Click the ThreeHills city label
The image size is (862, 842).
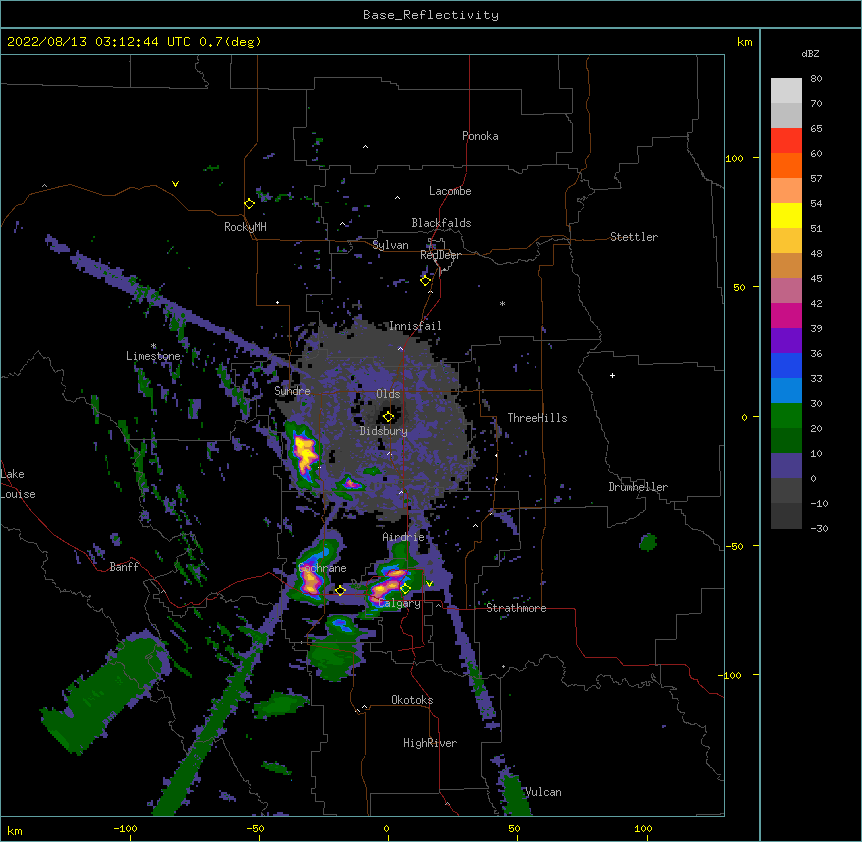click(x=537, y=418)
